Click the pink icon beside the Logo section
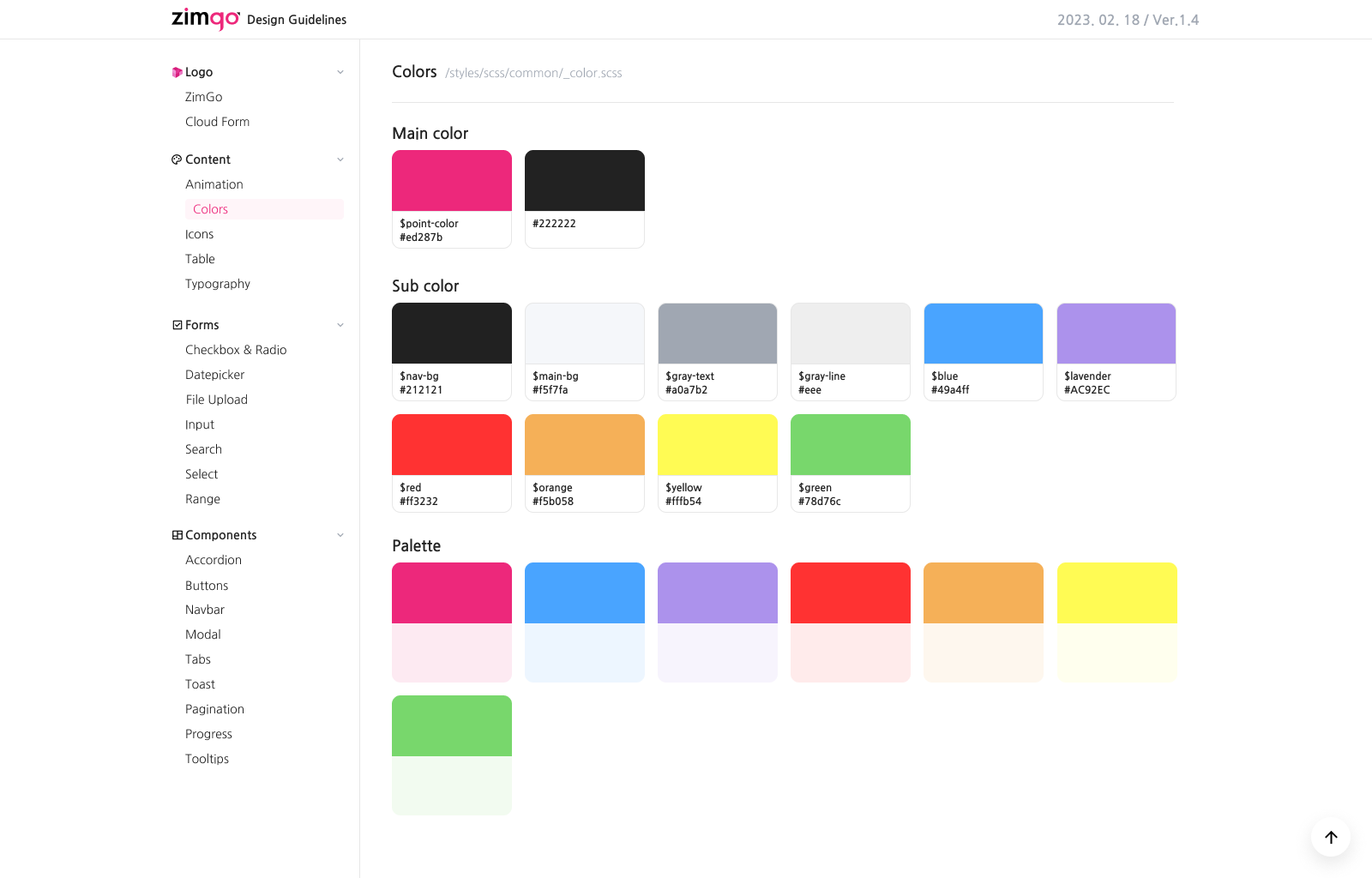Viewport: 1372px width, 878px height. (176, 72)
